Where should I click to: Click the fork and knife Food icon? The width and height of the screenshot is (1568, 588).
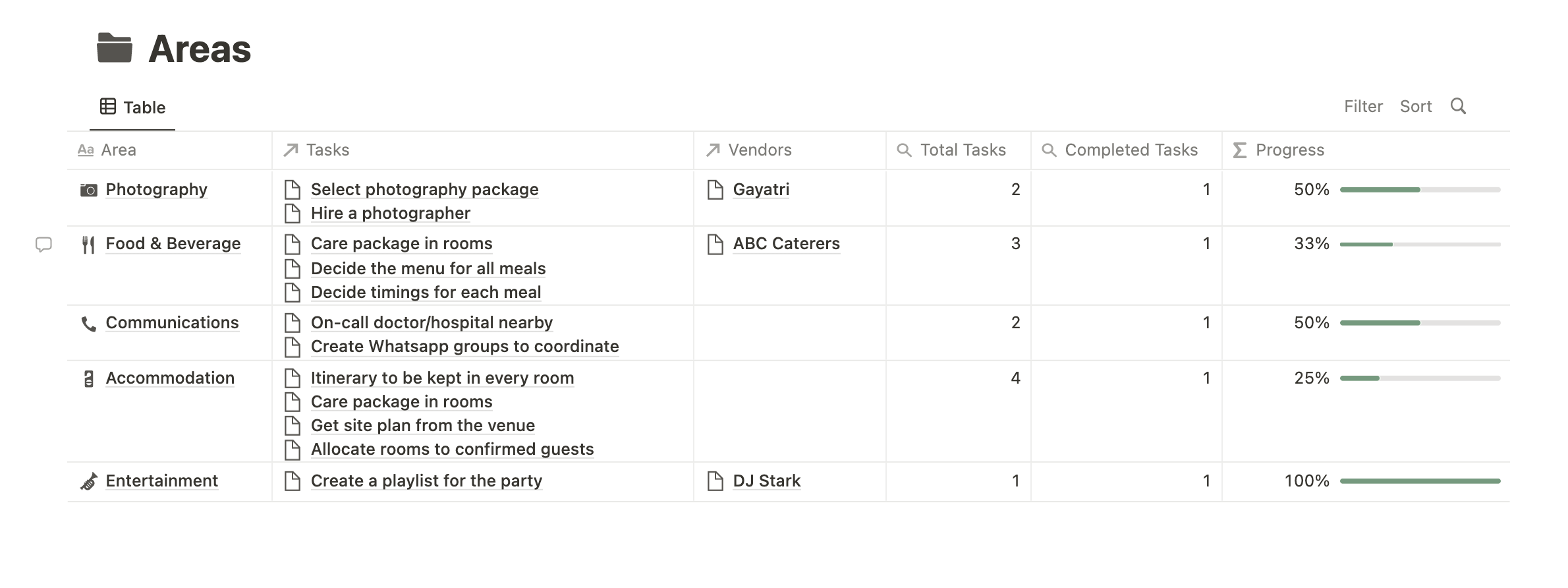[88, 245]
